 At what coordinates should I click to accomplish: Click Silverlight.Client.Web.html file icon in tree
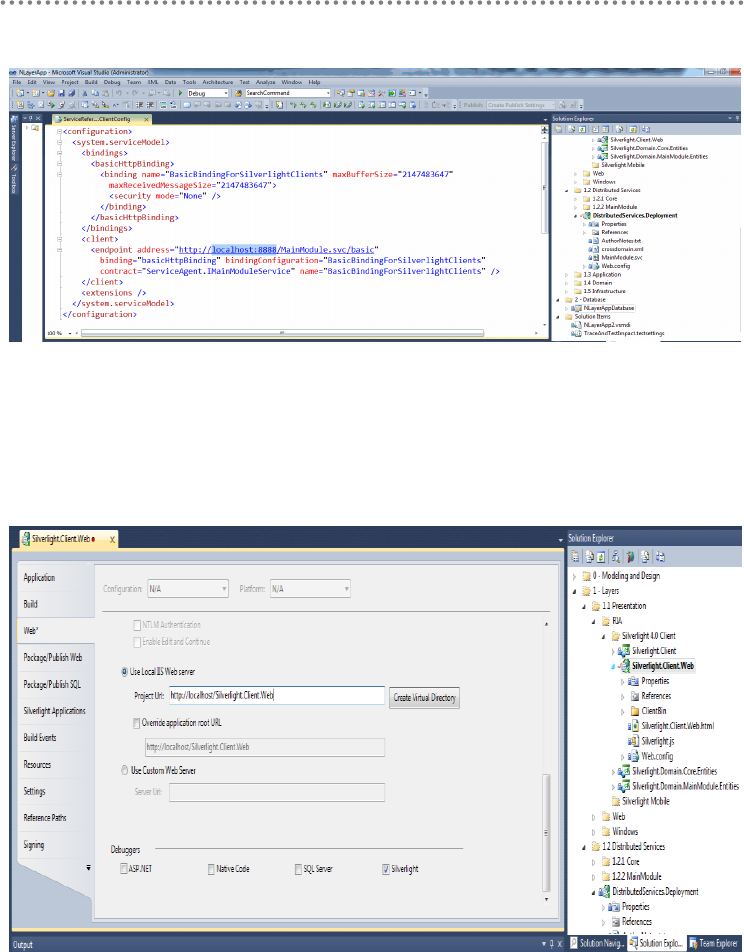click(633, 726)
